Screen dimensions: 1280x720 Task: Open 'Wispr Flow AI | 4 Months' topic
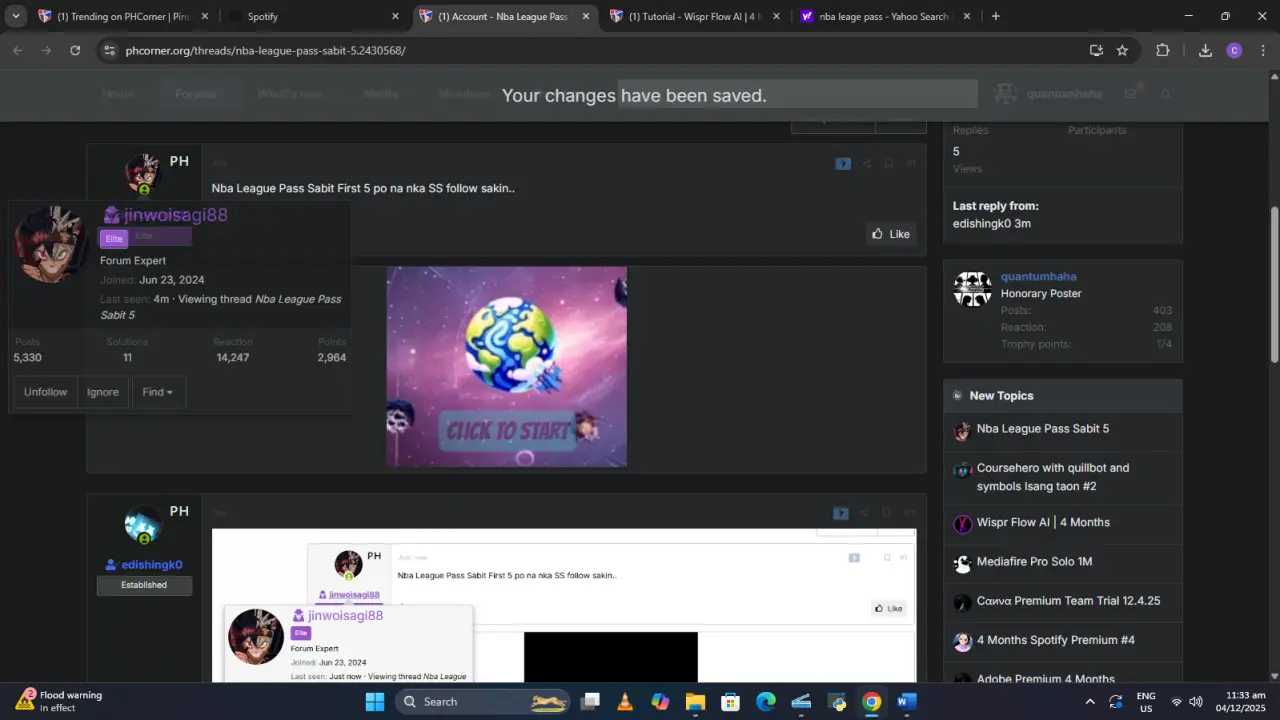[x=1043, y=522]
